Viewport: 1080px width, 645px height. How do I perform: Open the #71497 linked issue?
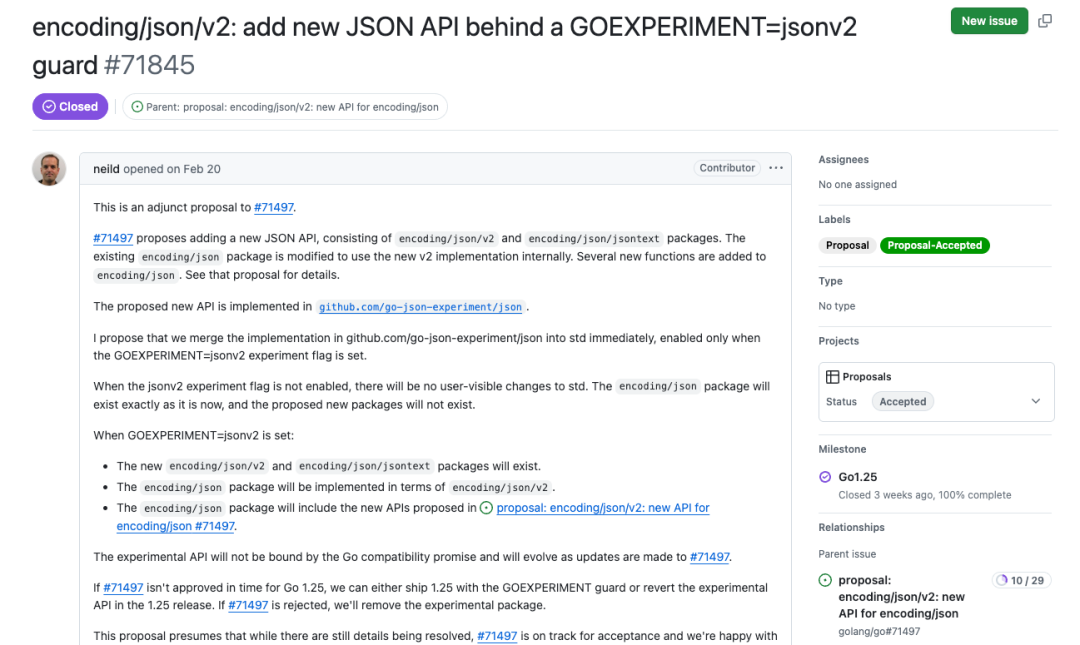pos(274,207)
